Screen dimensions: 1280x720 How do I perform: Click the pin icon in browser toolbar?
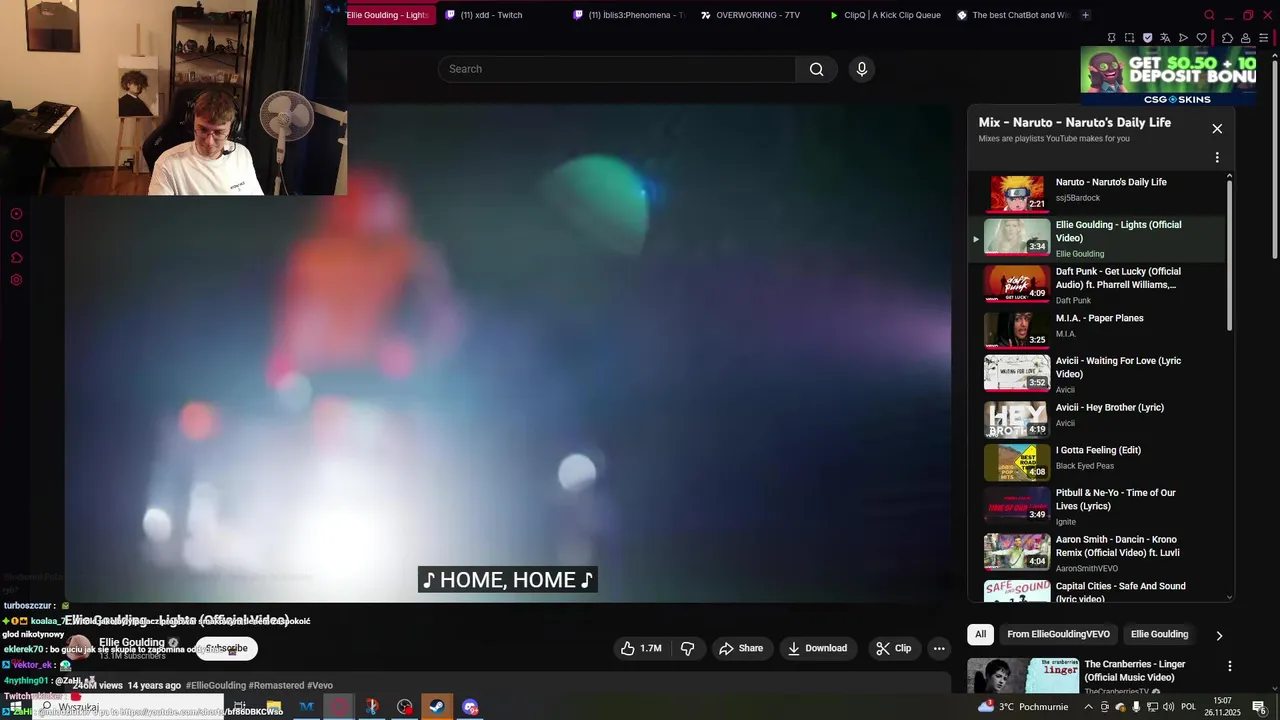point(1111,38)
